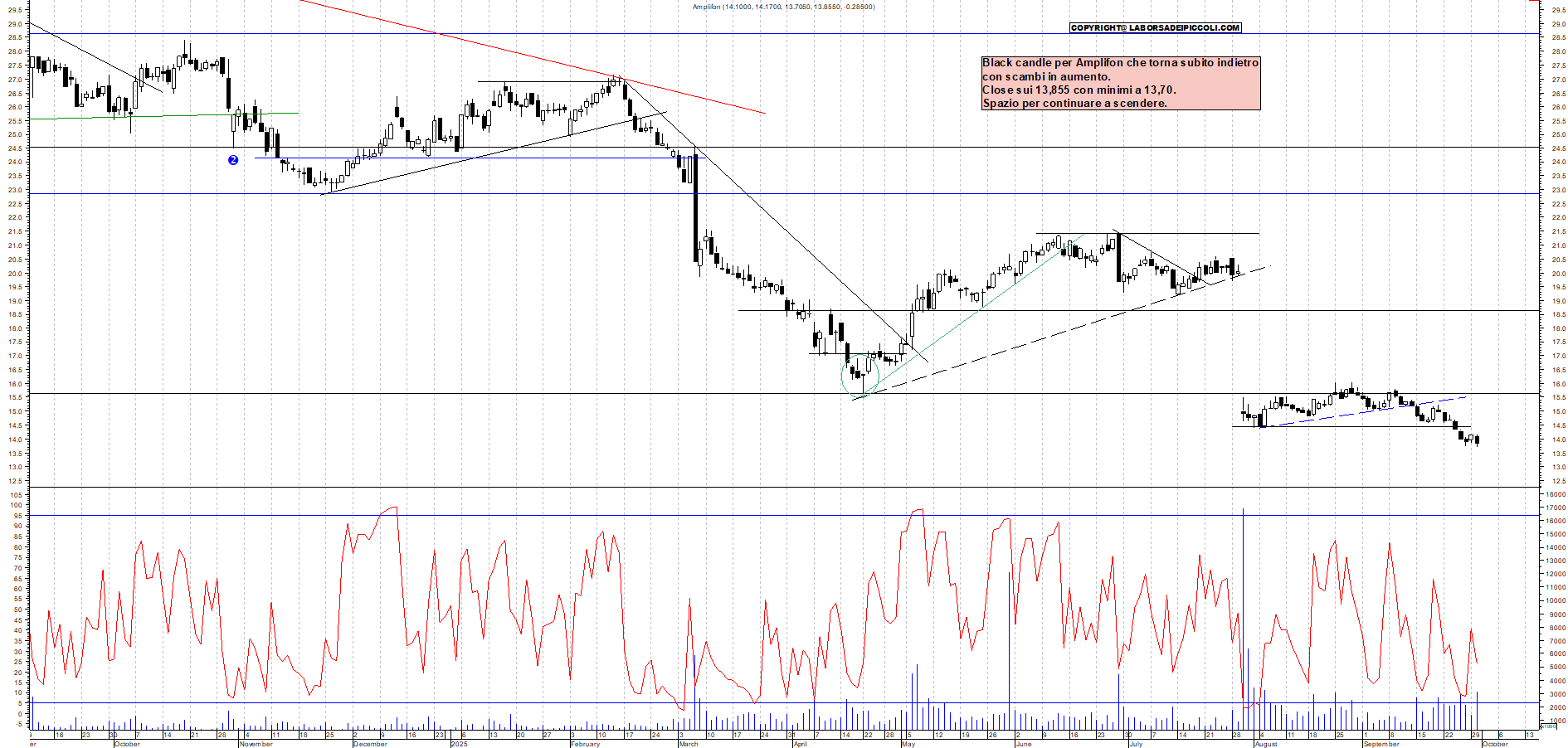Click the Amplifon title with price values
This screenshot has width=1568, height=748.
point(783,7)
